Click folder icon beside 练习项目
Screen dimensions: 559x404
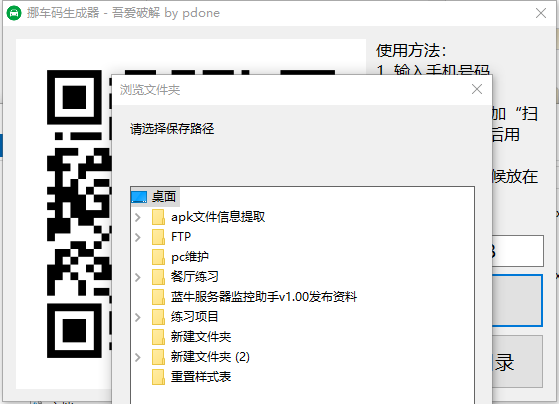[158, 317]
